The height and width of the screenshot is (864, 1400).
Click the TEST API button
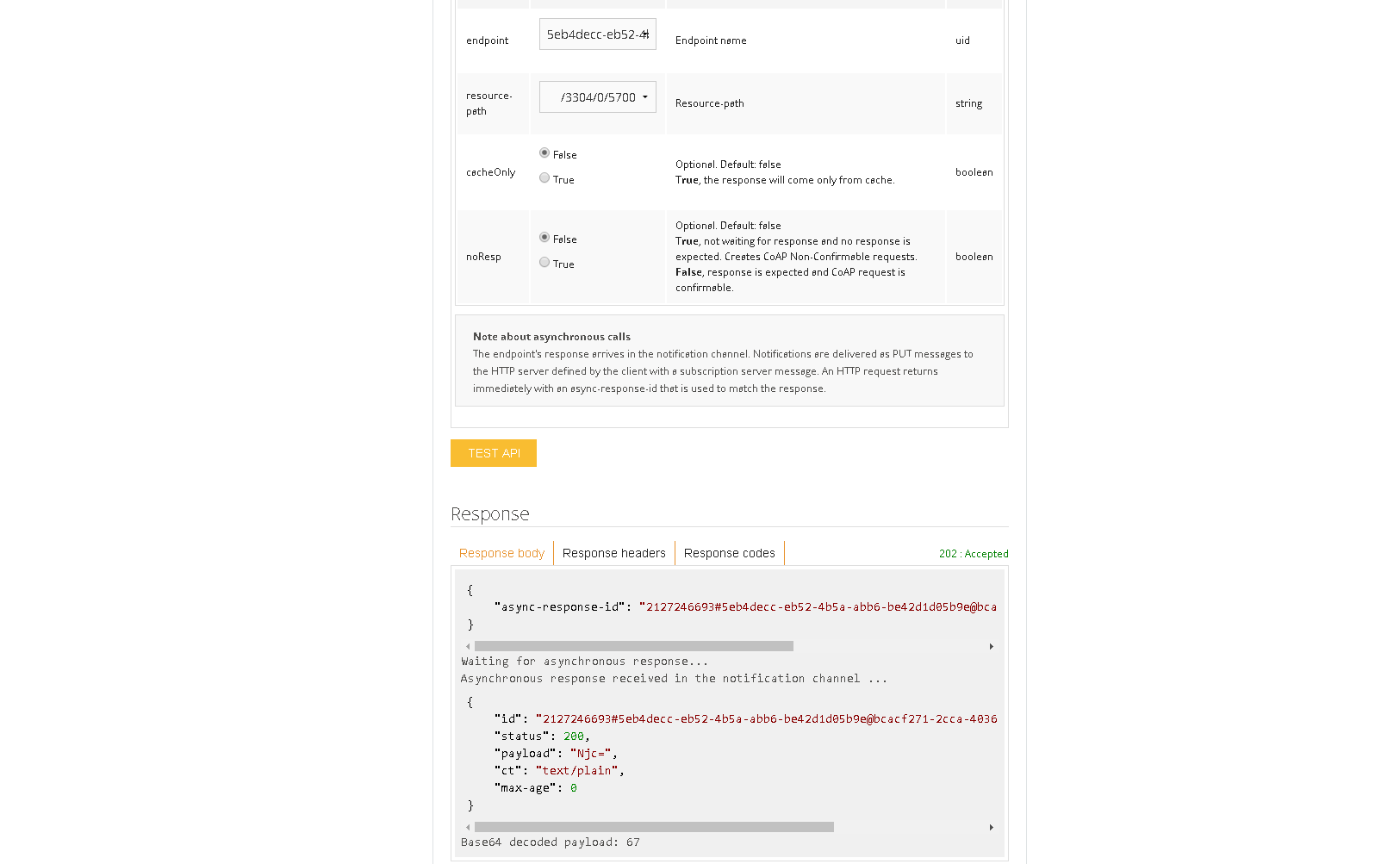click(x=494, y=453)
